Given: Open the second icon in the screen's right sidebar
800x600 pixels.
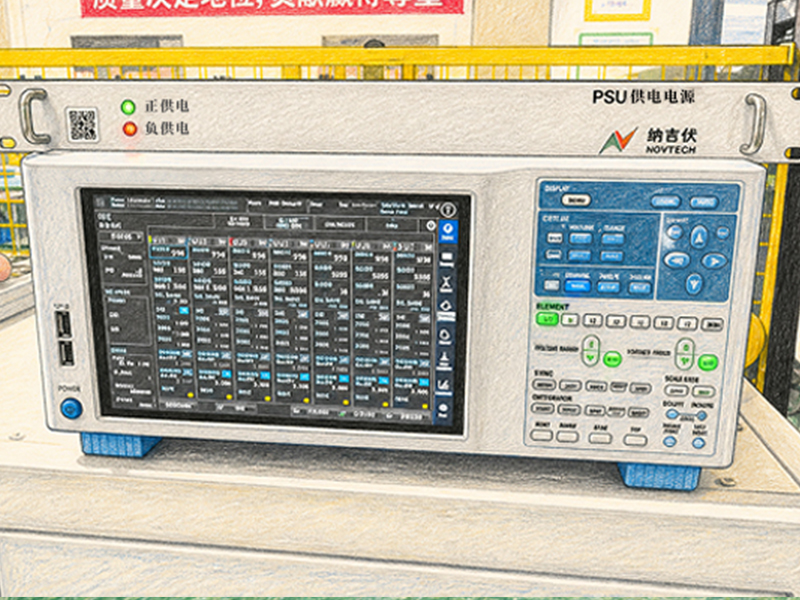Looking at the screenshot, I should pos(446,258).
